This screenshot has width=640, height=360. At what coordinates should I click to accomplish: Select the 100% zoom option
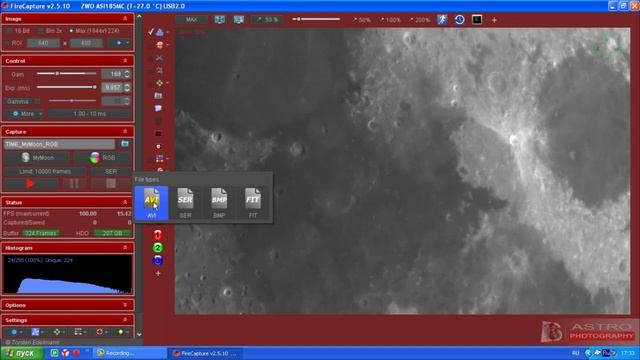[390, 20]
